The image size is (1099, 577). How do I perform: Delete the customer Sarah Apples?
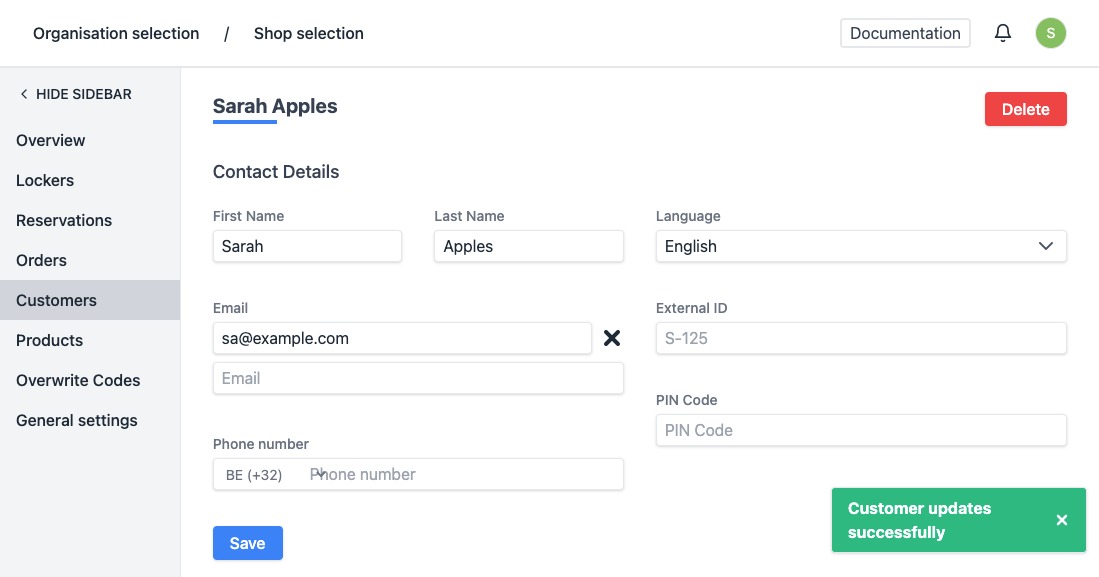click(x=1025, y=109)
